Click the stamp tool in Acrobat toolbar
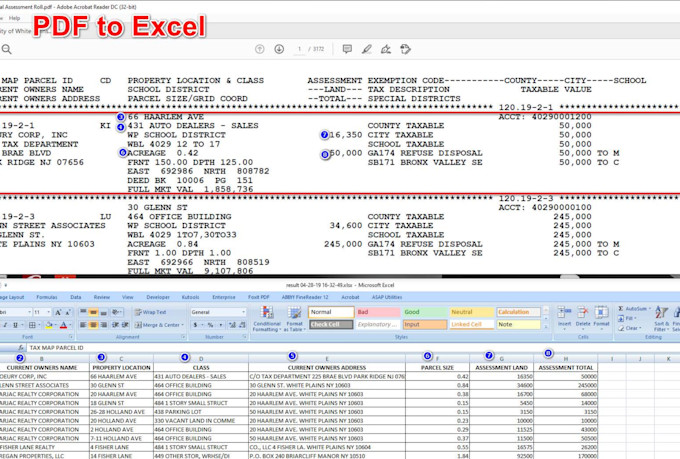 [x=405, y=49]
